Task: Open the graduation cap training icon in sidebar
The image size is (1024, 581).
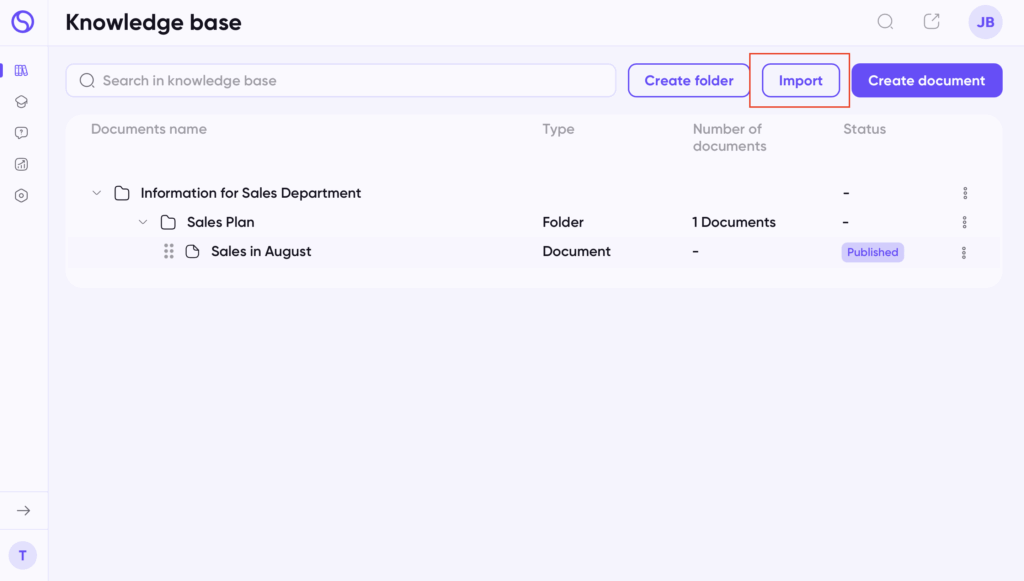Action: click(x=22, y=102)
